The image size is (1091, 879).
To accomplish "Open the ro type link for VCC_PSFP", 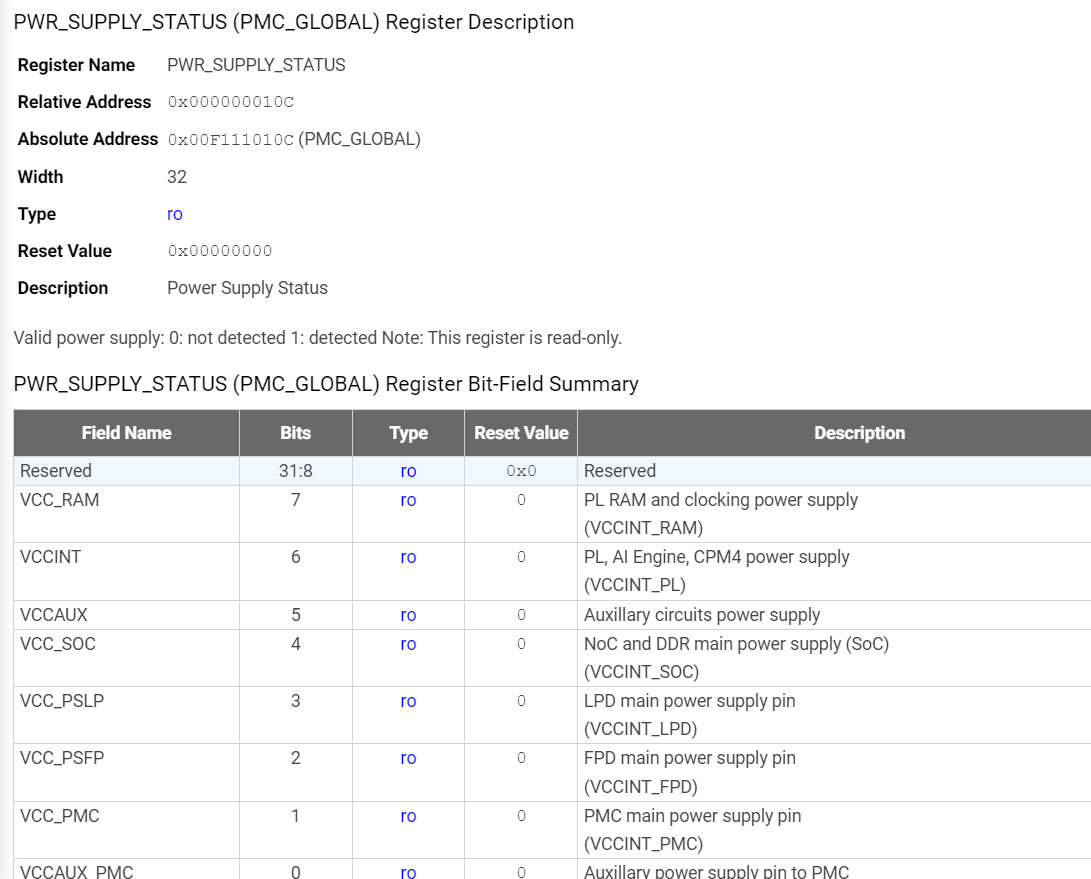I will pyautogui.click(x=407, y=758).
